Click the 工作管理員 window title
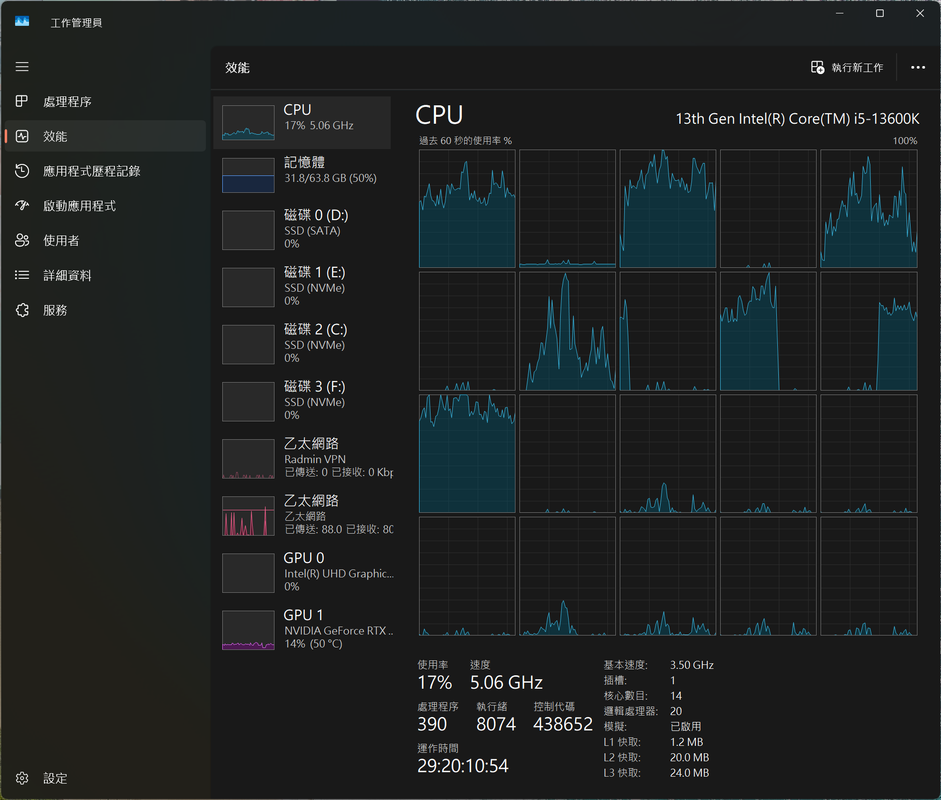The width and height of the screenshot is (941, 800). (76, 23)
